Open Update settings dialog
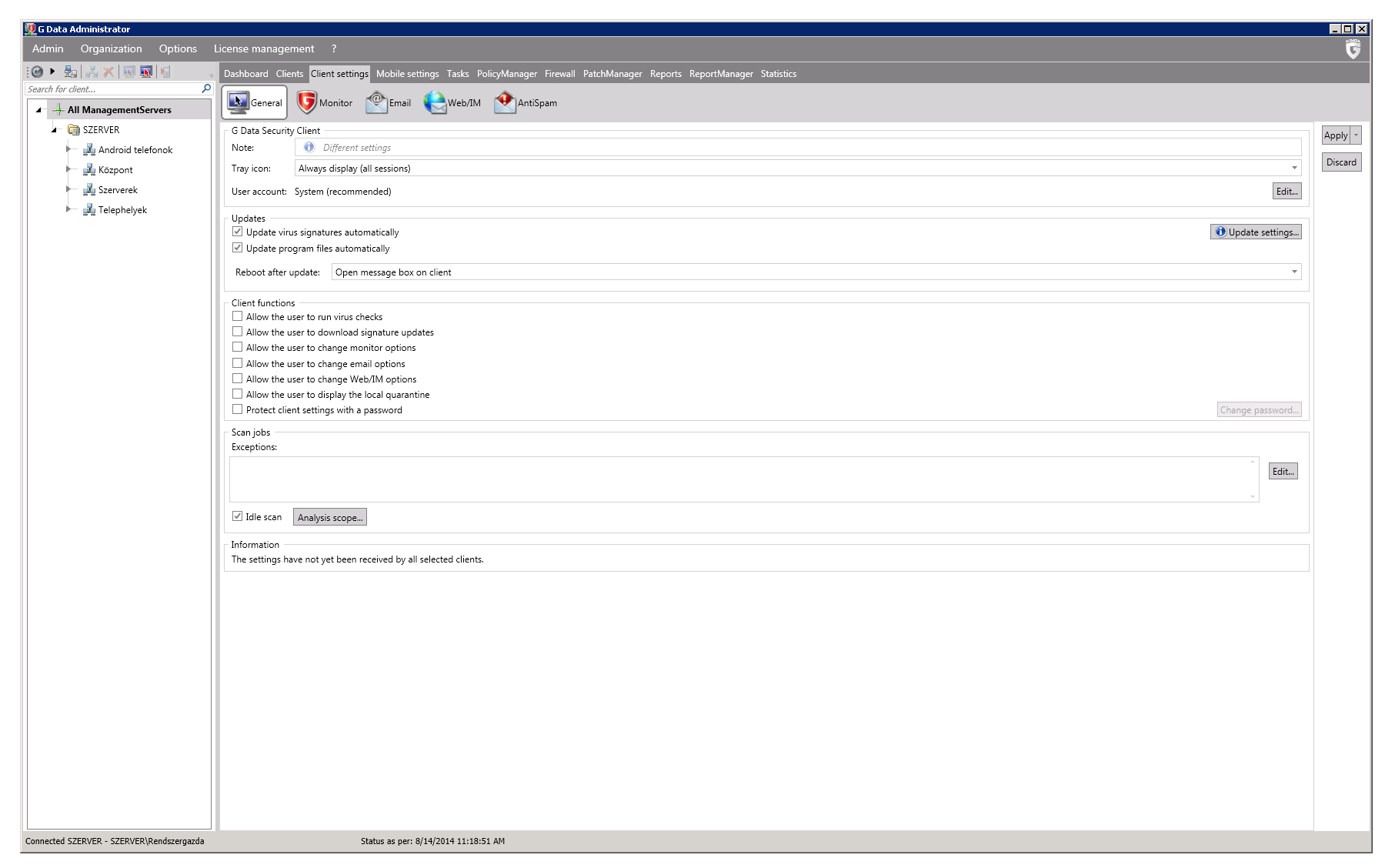The image size is (1395, 868). 1256,232
